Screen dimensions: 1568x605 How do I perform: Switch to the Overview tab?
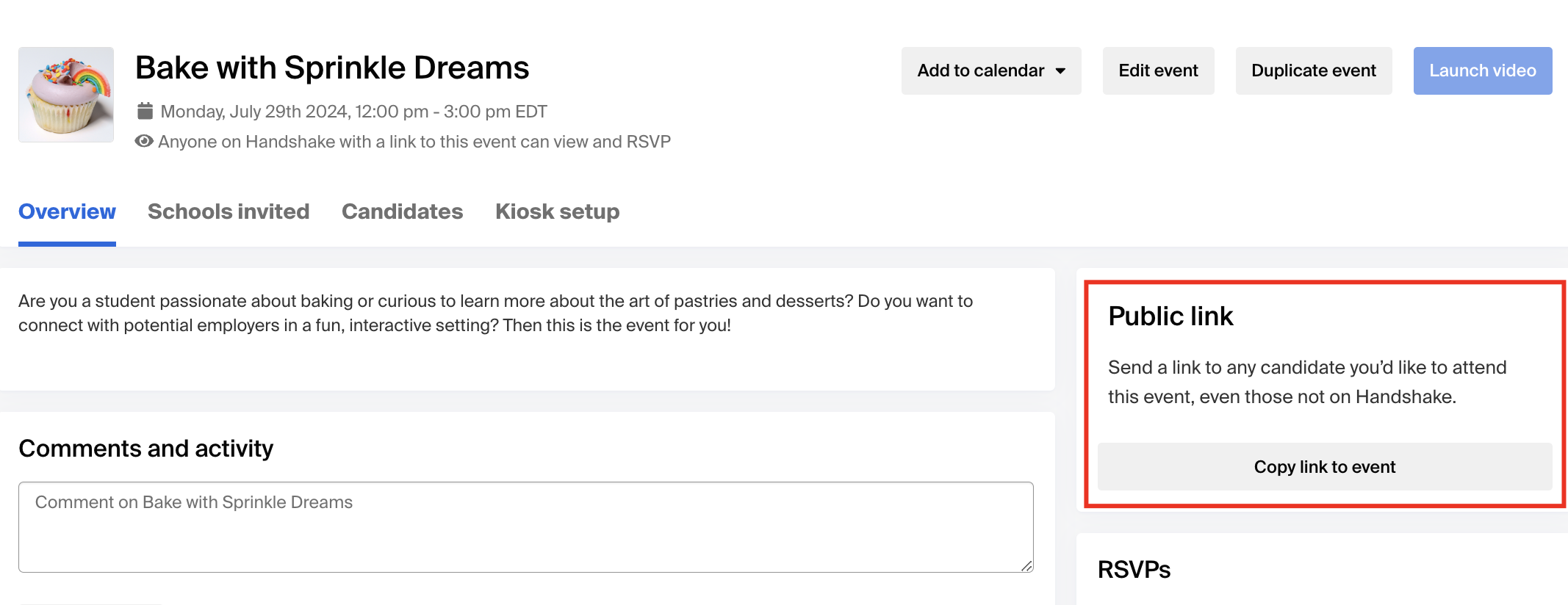67,211
